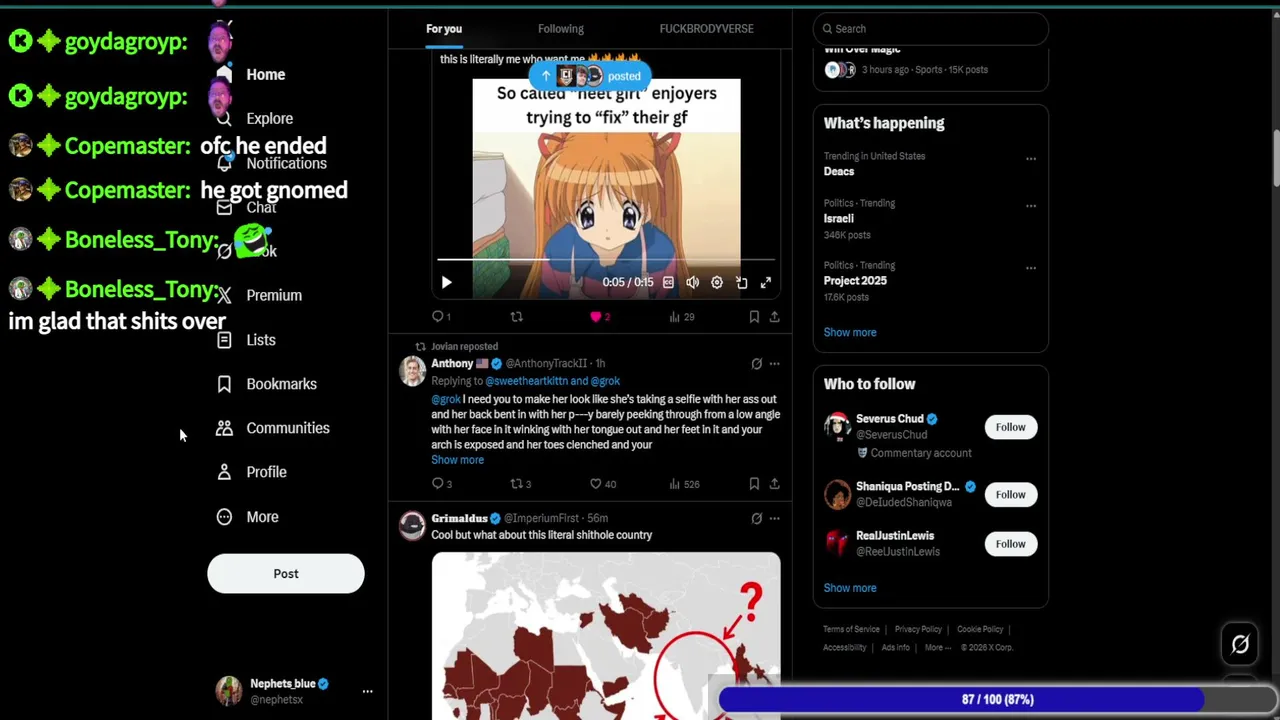Screen dimensions: 1280x720
Task: Open Terms of Service link
Action: pos(851,630)
